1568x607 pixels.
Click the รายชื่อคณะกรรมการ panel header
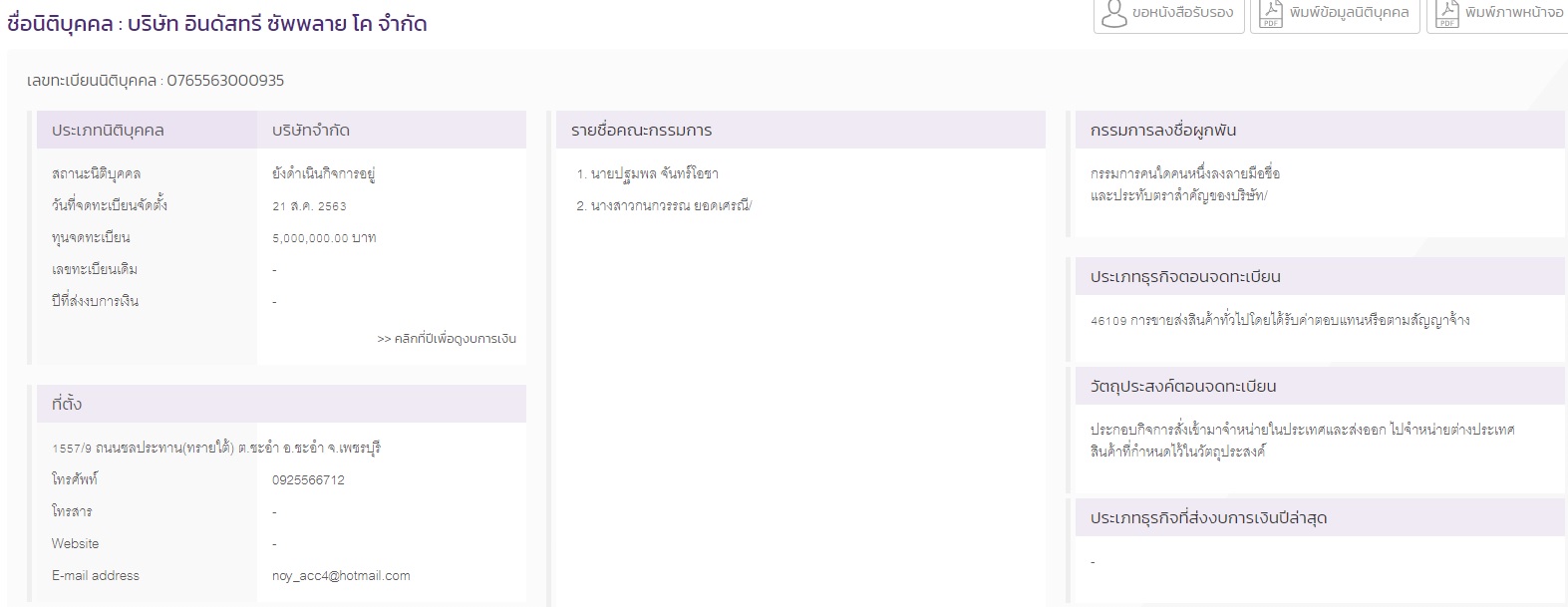click(641, 131)
